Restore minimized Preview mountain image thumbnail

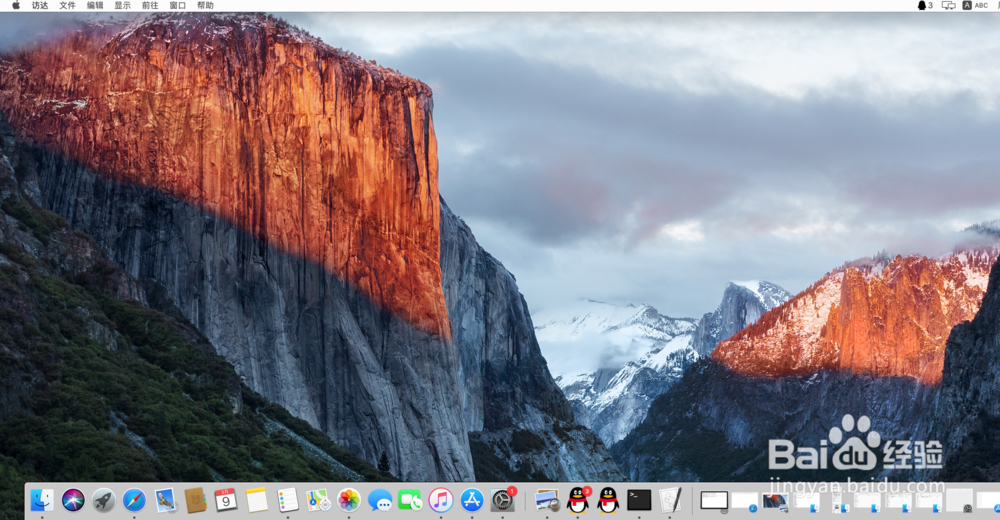[x=775, y=501]
